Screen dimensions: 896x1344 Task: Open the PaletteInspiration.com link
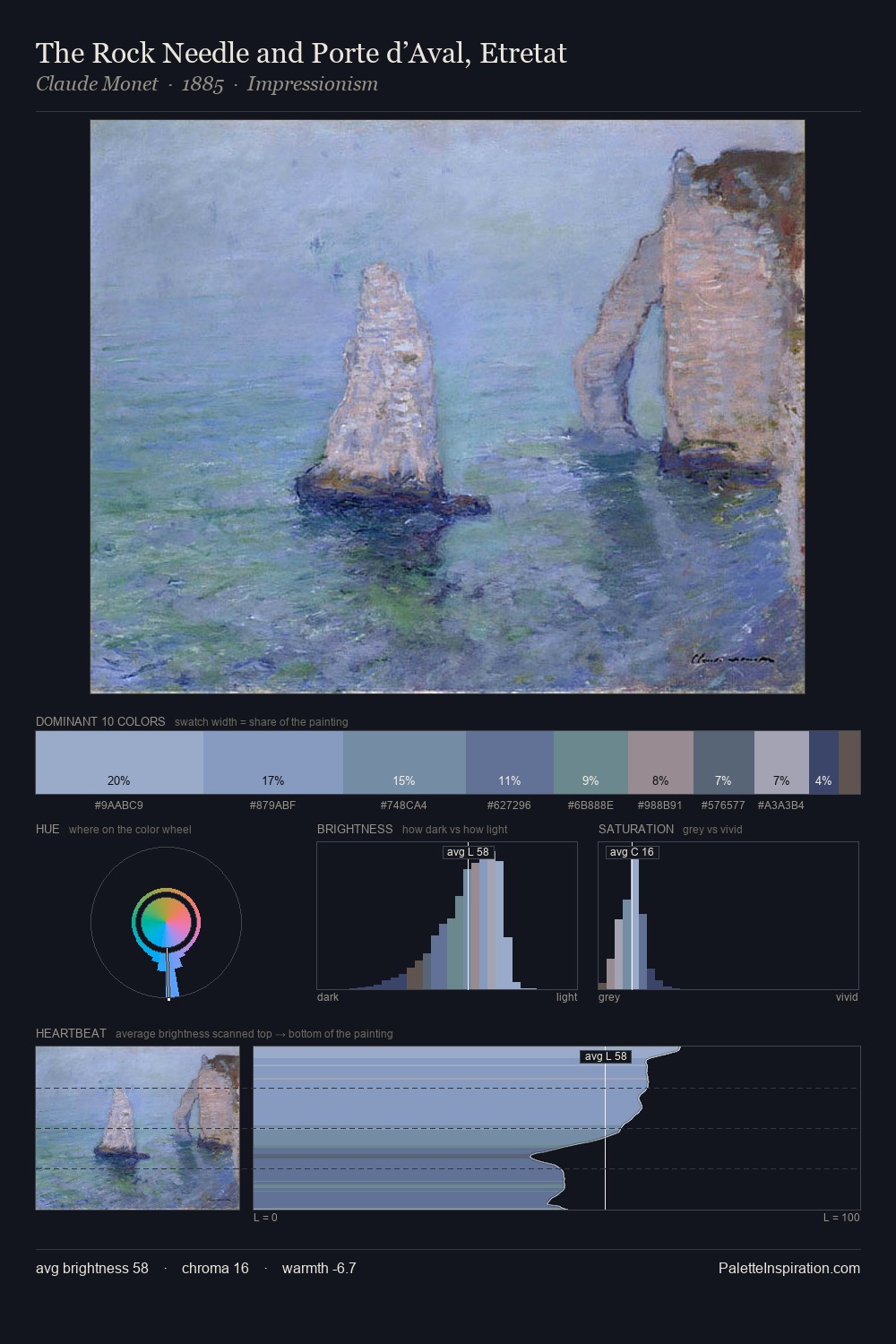pyautogui.click(x=789, y=1268)
